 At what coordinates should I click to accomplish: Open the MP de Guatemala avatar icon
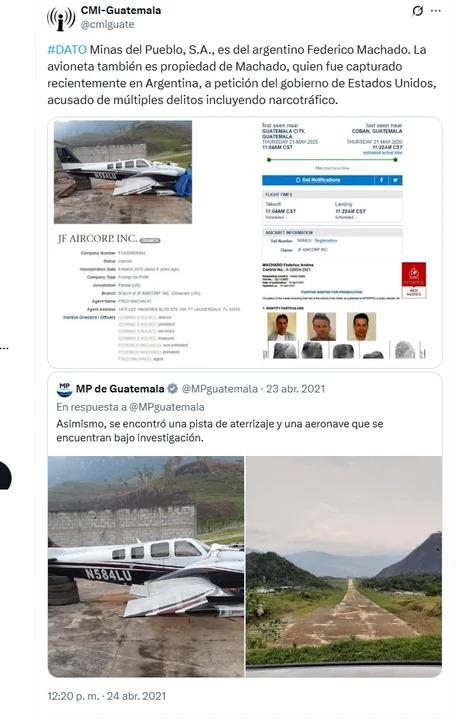click(64, 389)
